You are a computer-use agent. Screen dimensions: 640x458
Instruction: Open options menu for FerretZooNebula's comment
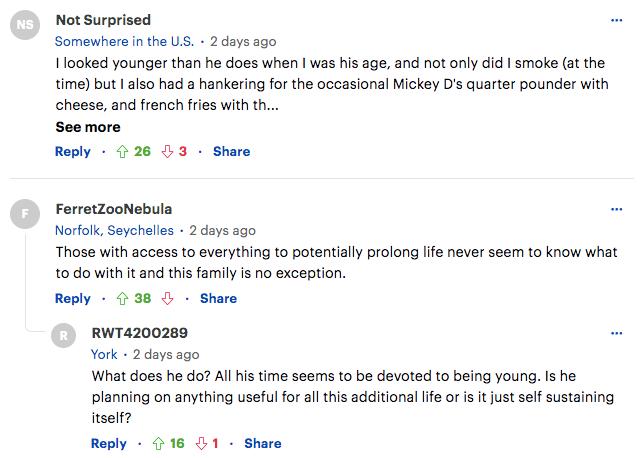click(x=616, y=209)
